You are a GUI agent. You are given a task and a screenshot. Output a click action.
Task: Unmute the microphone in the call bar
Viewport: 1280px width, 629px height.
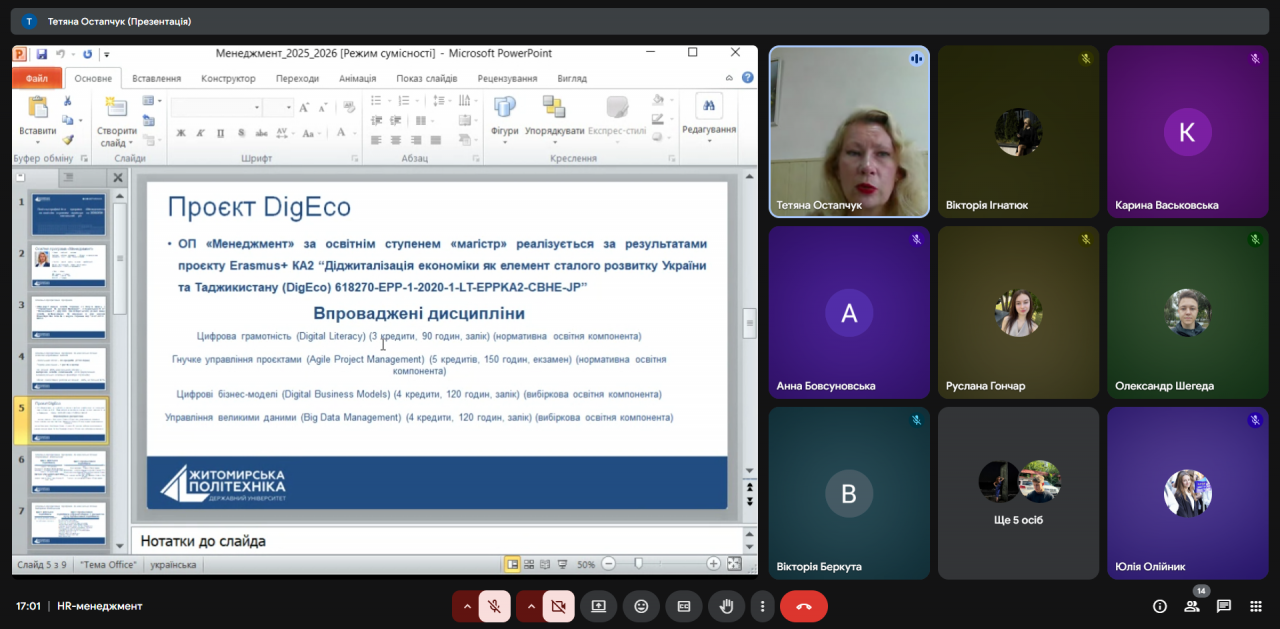(x=494, y=606)
